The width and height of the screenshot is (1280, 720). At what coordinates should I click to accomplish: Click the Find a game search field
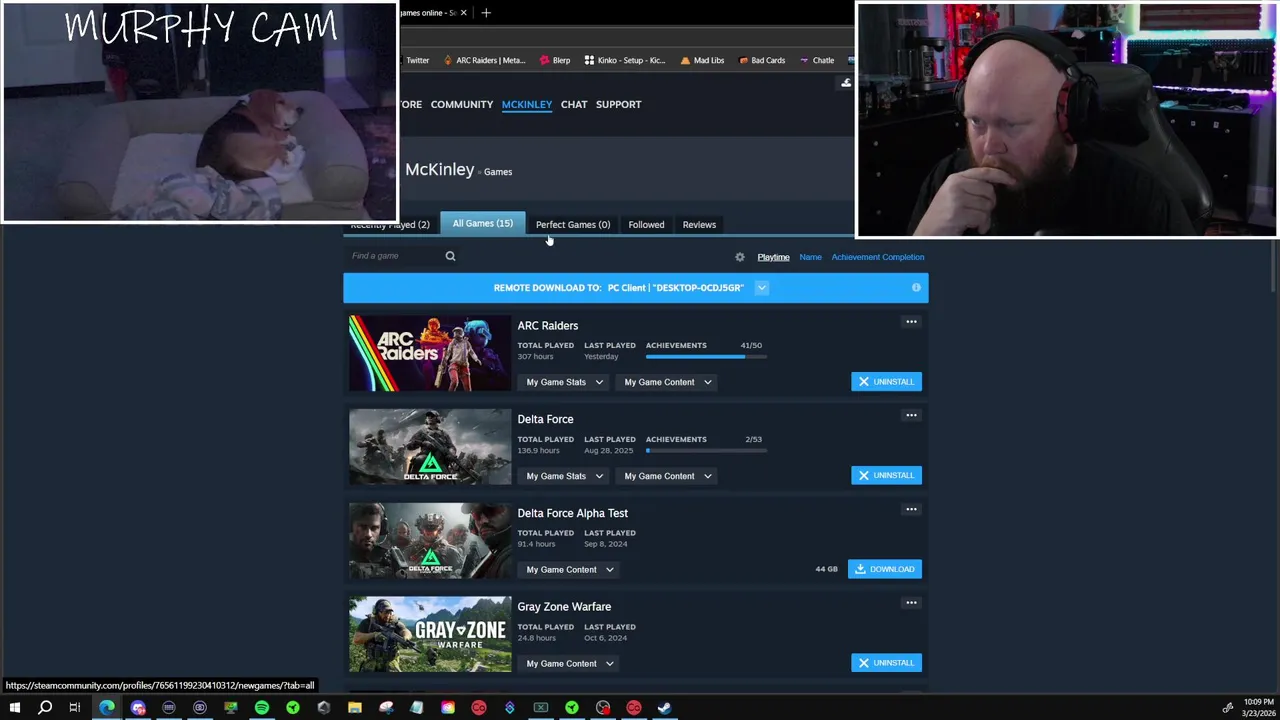pos(395,256)
